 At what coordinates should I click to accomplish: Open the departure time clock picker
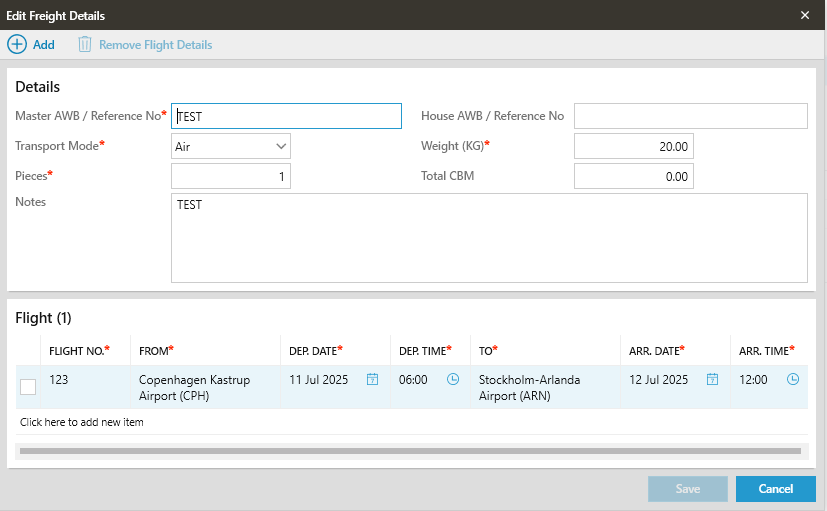[453, 380]
